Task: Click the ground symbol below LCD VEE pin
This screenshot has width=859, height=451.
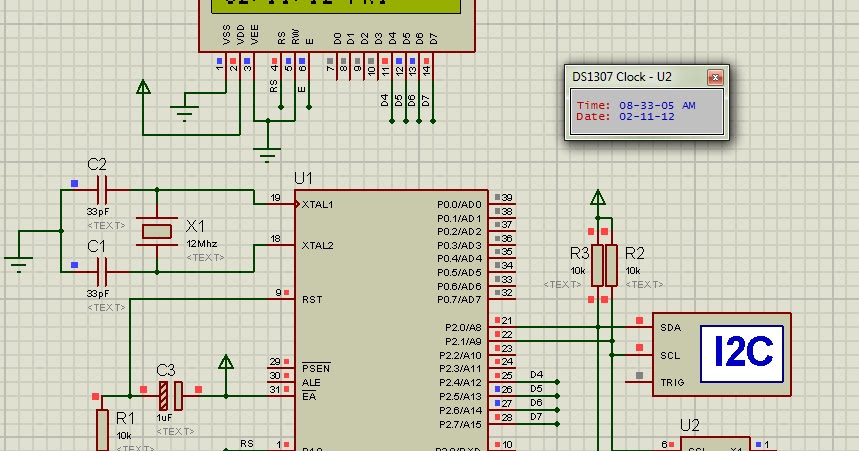Action: (x=267, y=155)
